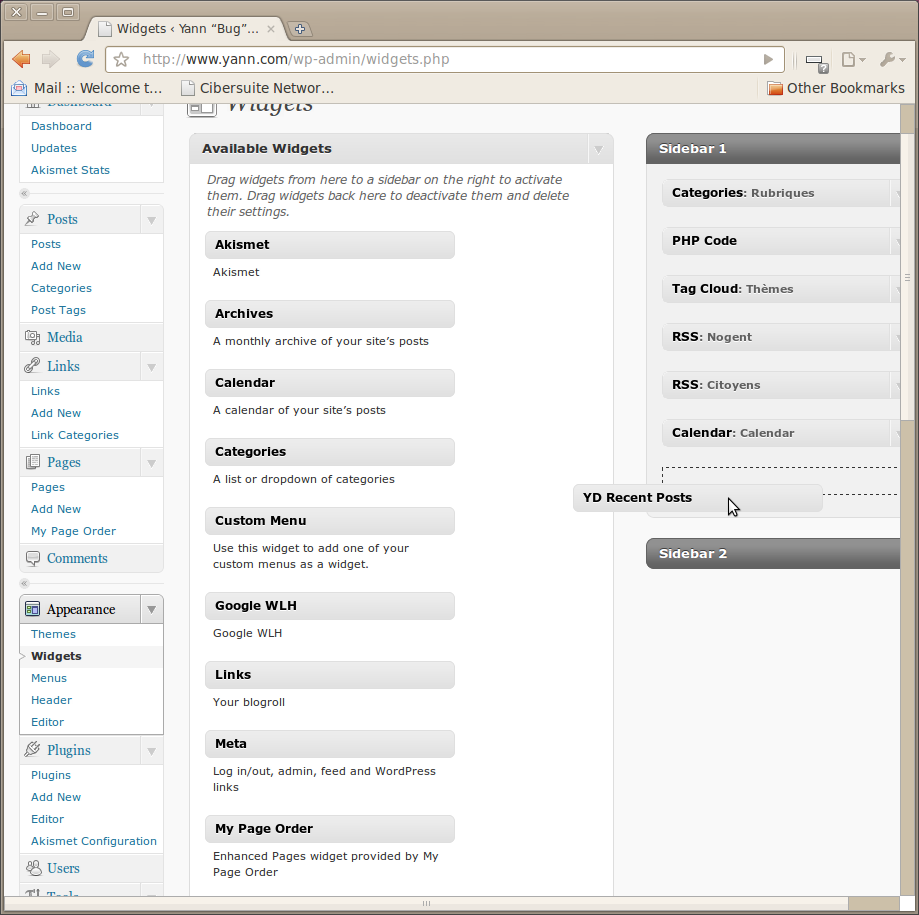Image resolution: width=919 pixels, height=915 pixels.
Task: Select the Tag Cloud: Thèmes widget
Action: tap(781, 290)
